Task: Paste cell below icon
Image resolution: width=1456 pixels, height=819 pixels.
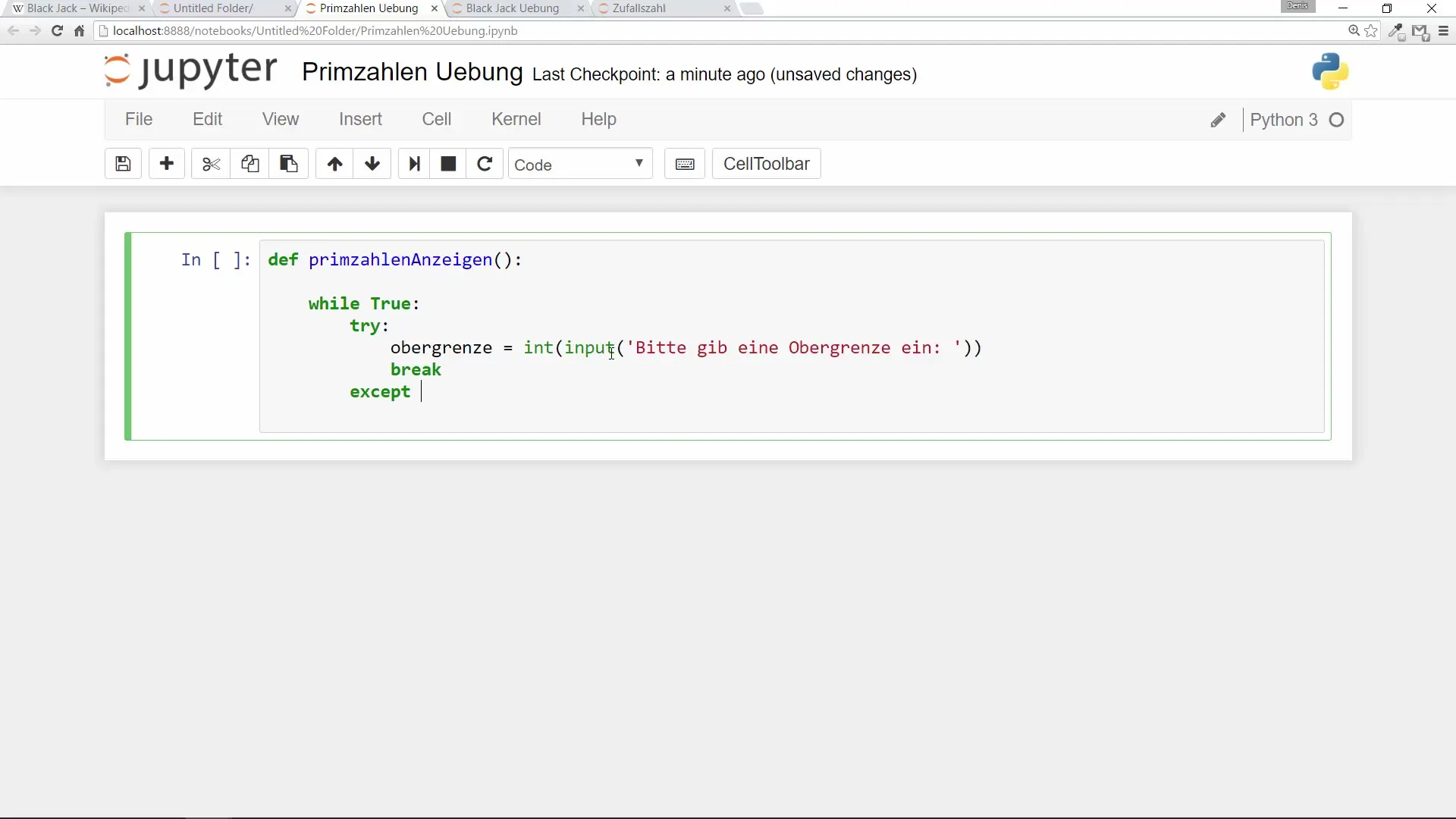Action: 288,164
